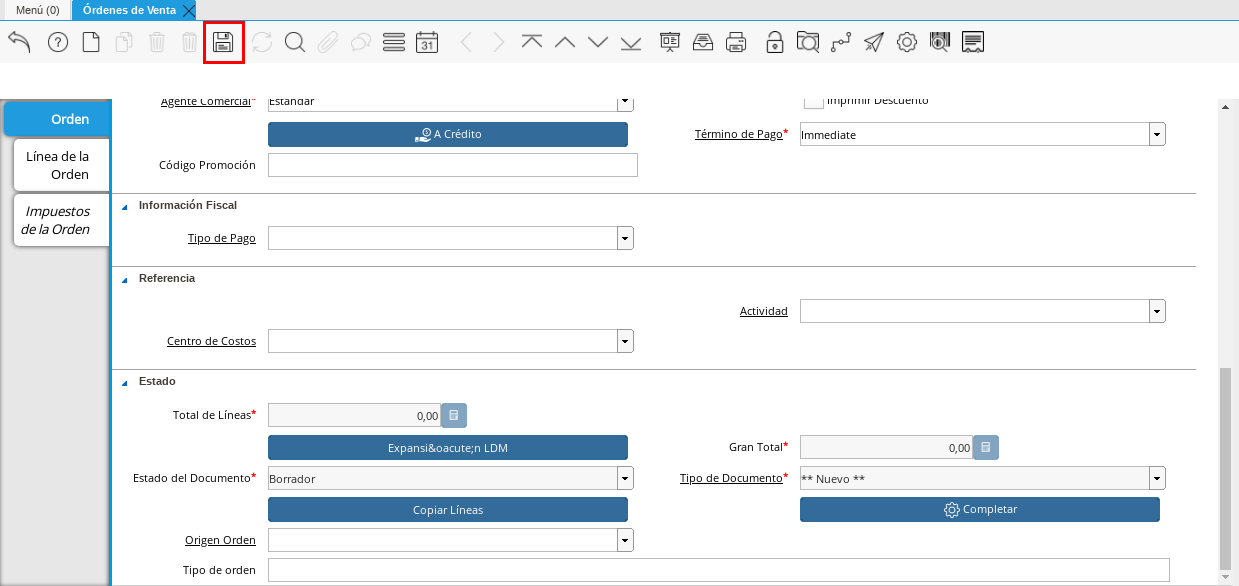Click the Tipo de Documento label link
Viewport: 1239px width, 586px height.
[730, 478]
